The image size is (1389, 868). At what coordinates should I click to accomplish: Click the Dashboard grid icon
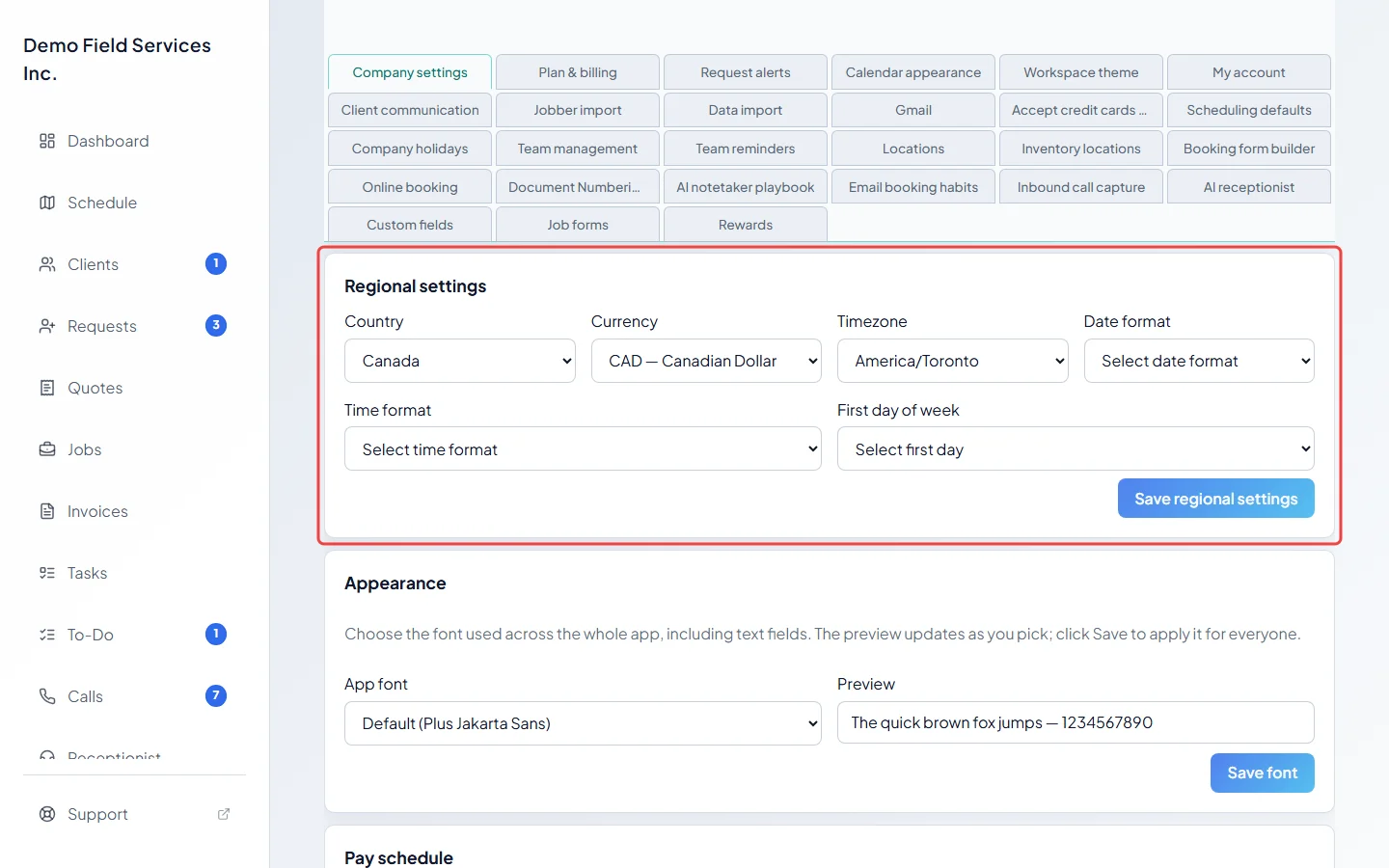coord(47,141)
